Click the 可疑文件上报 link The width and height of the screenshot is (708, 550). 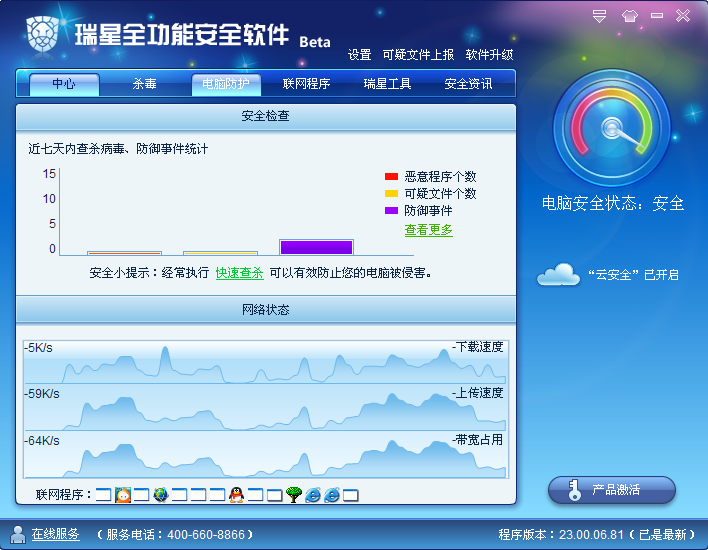[418, 55]
